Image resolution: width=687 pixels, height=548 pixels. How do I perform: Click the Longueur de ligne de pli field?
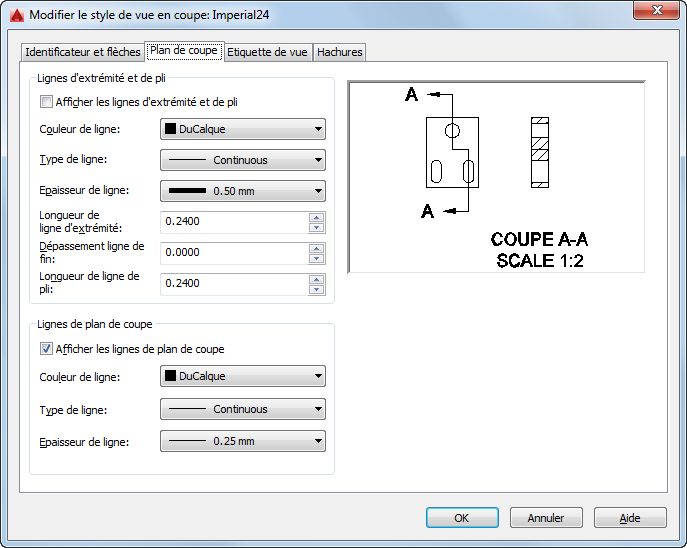[234, 284]
